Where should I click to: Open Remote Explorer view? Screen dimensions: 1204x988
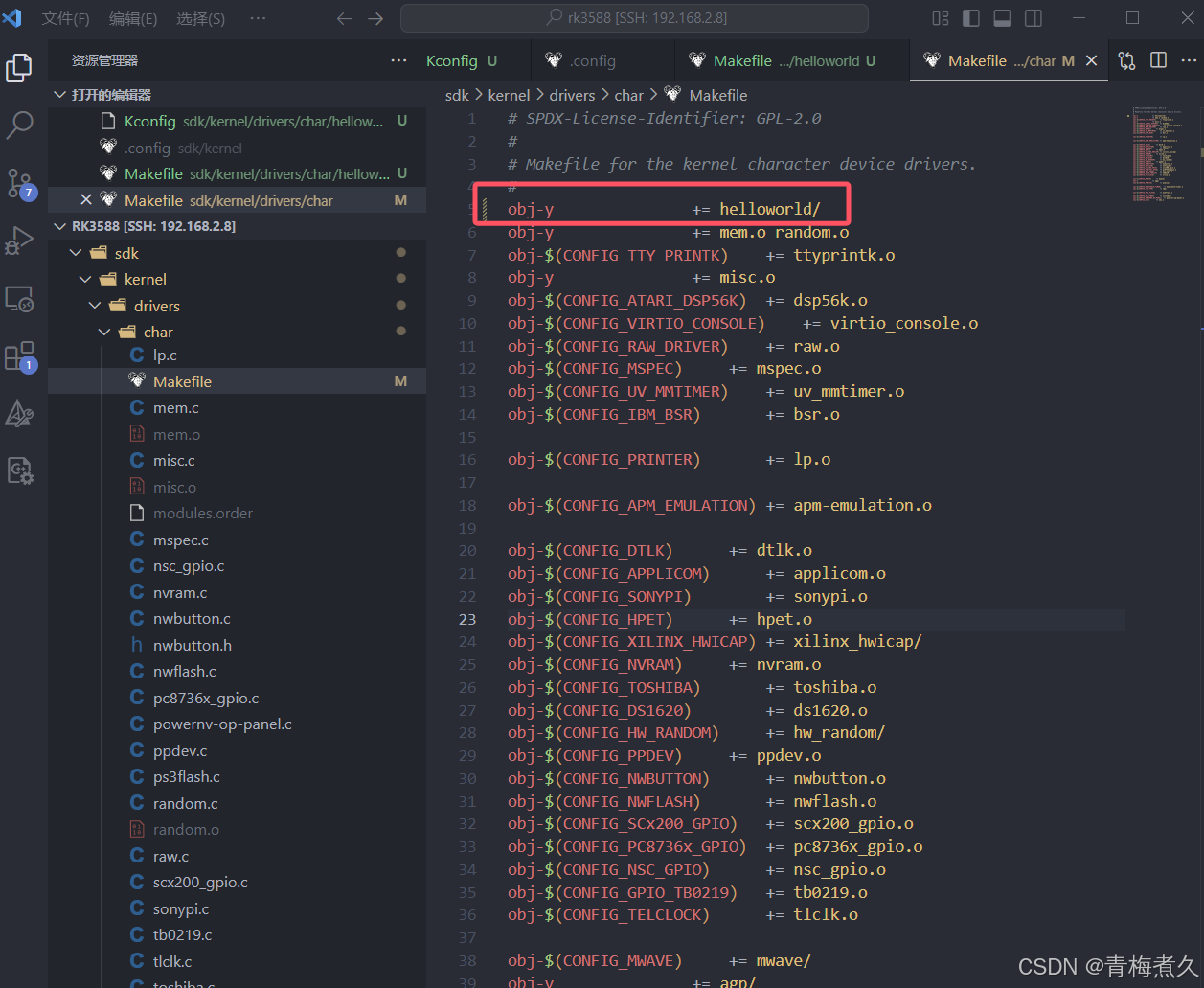click(x=20, y=299)
